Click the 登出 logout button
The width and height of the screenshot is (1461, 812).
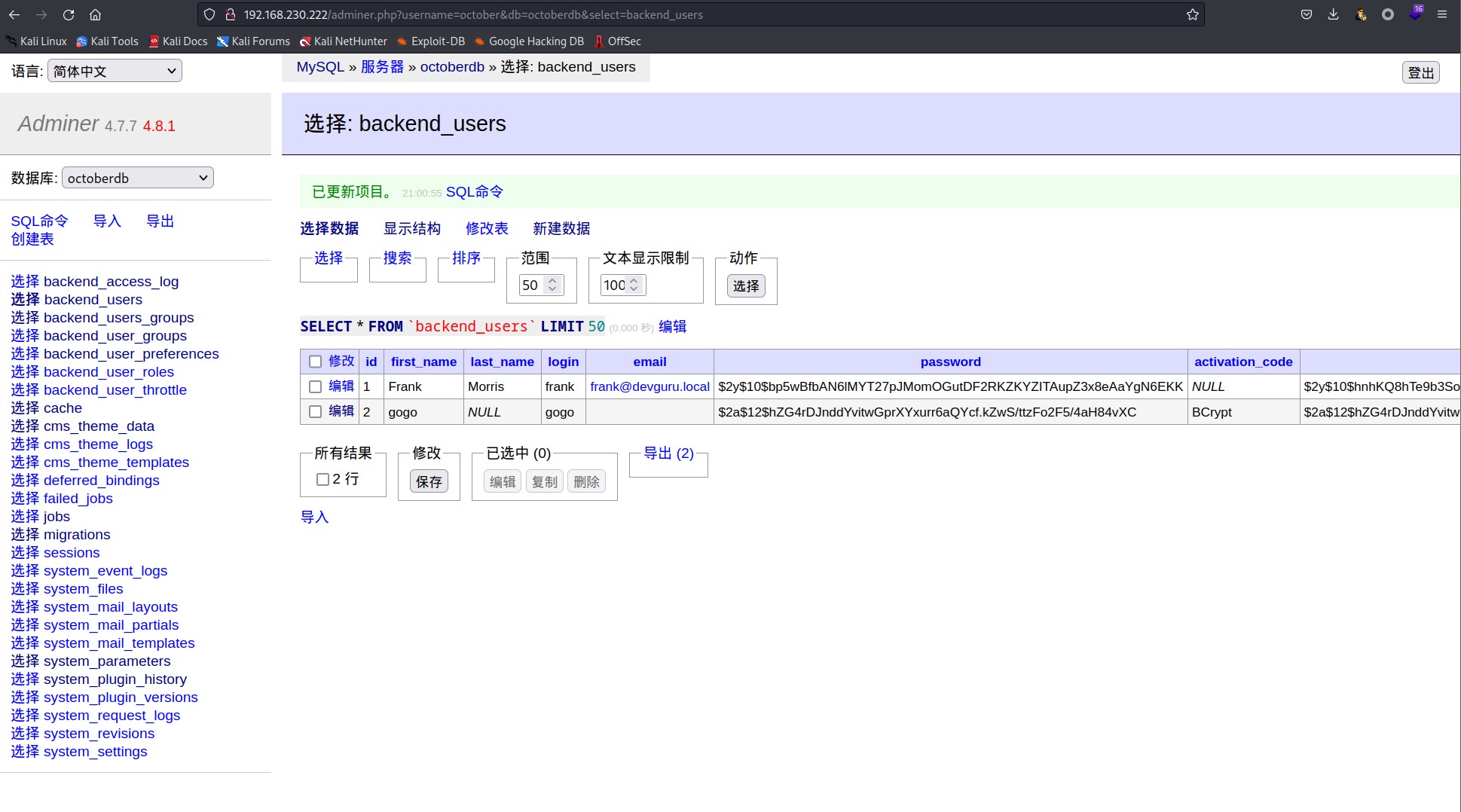tap(1421, 72)
